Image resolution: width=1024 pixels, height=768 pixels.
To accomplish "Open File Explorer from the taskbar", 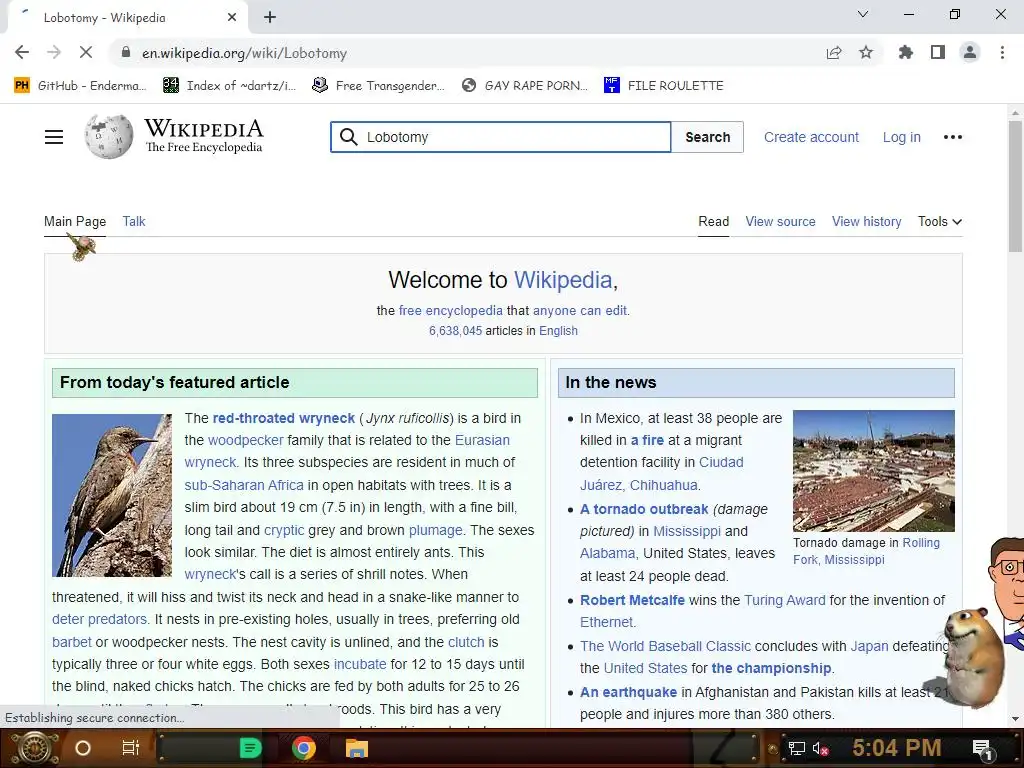I will (x=357, y=748).
